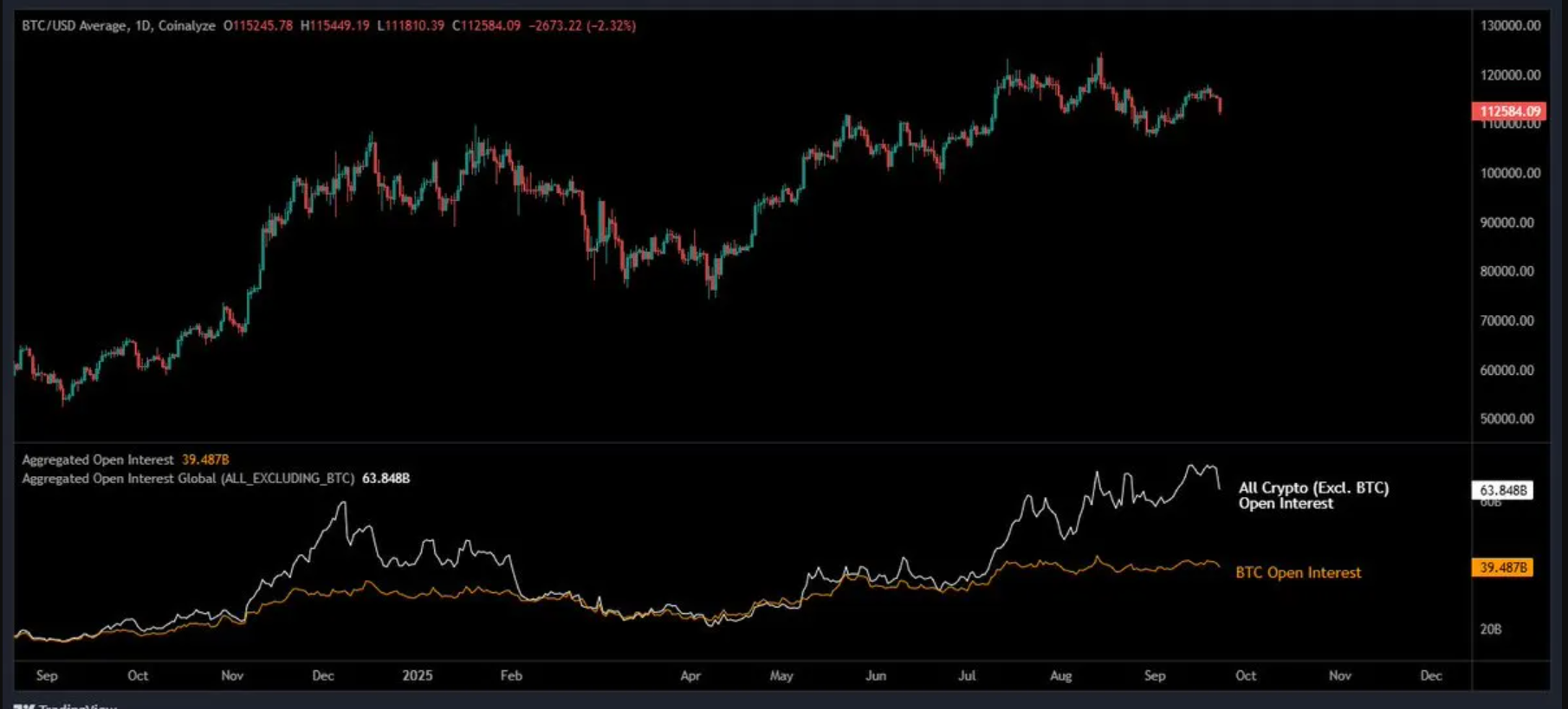
Task: Click the Feb label on time axis
Action: [x=511, y=675]
